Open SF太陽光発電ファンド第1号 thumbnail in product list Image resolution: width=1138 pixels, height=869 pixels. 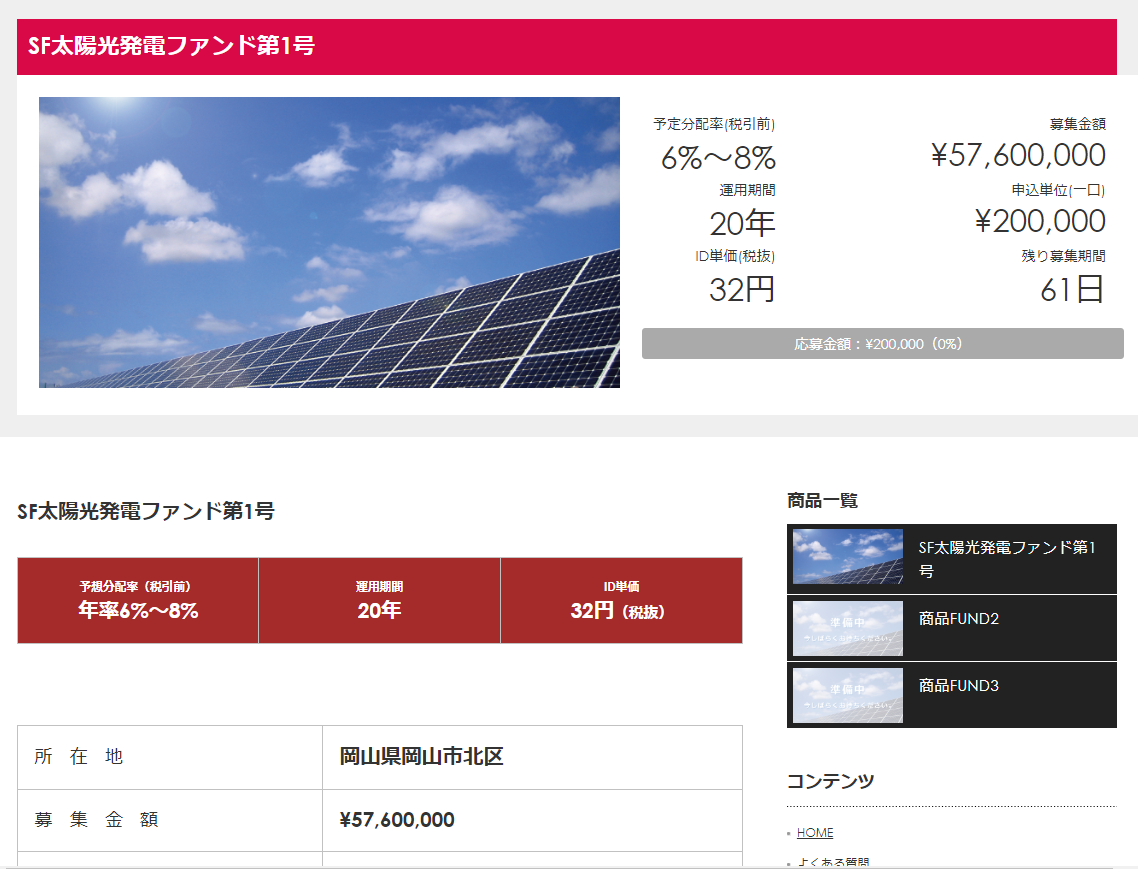click(848, 557)
